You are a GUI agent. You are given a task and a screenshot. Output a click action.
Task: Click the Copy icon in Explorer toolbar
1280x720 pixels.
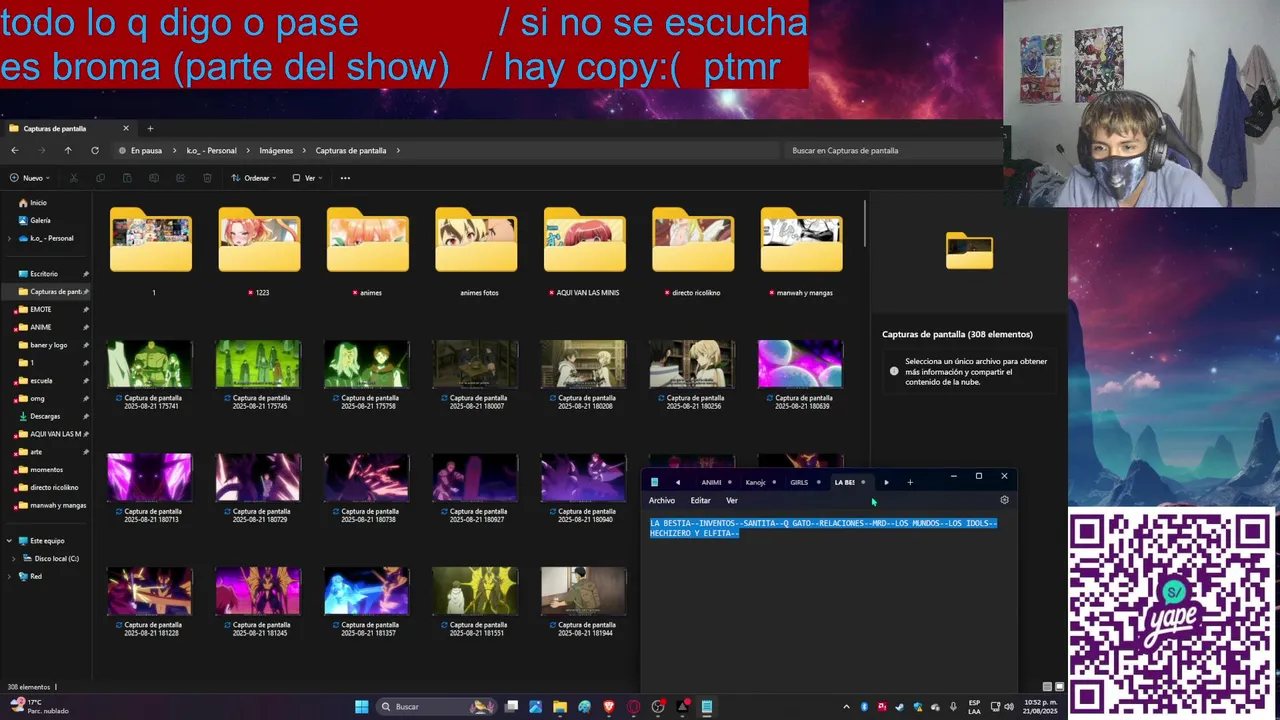(100, 178)
